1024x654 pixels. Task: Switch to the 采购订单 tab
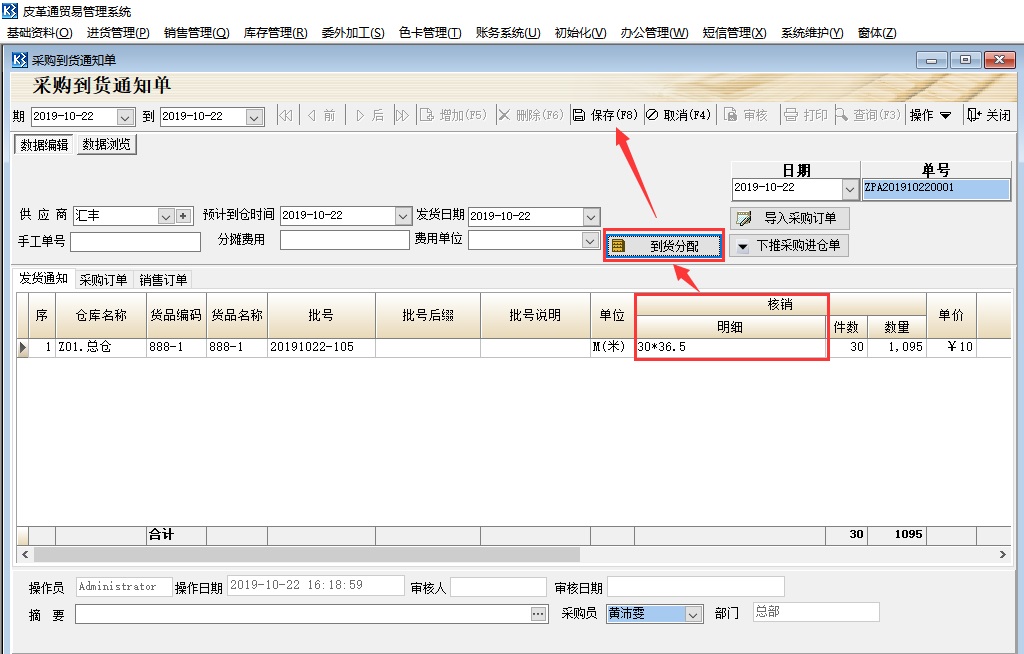click(x=104, y=280)
